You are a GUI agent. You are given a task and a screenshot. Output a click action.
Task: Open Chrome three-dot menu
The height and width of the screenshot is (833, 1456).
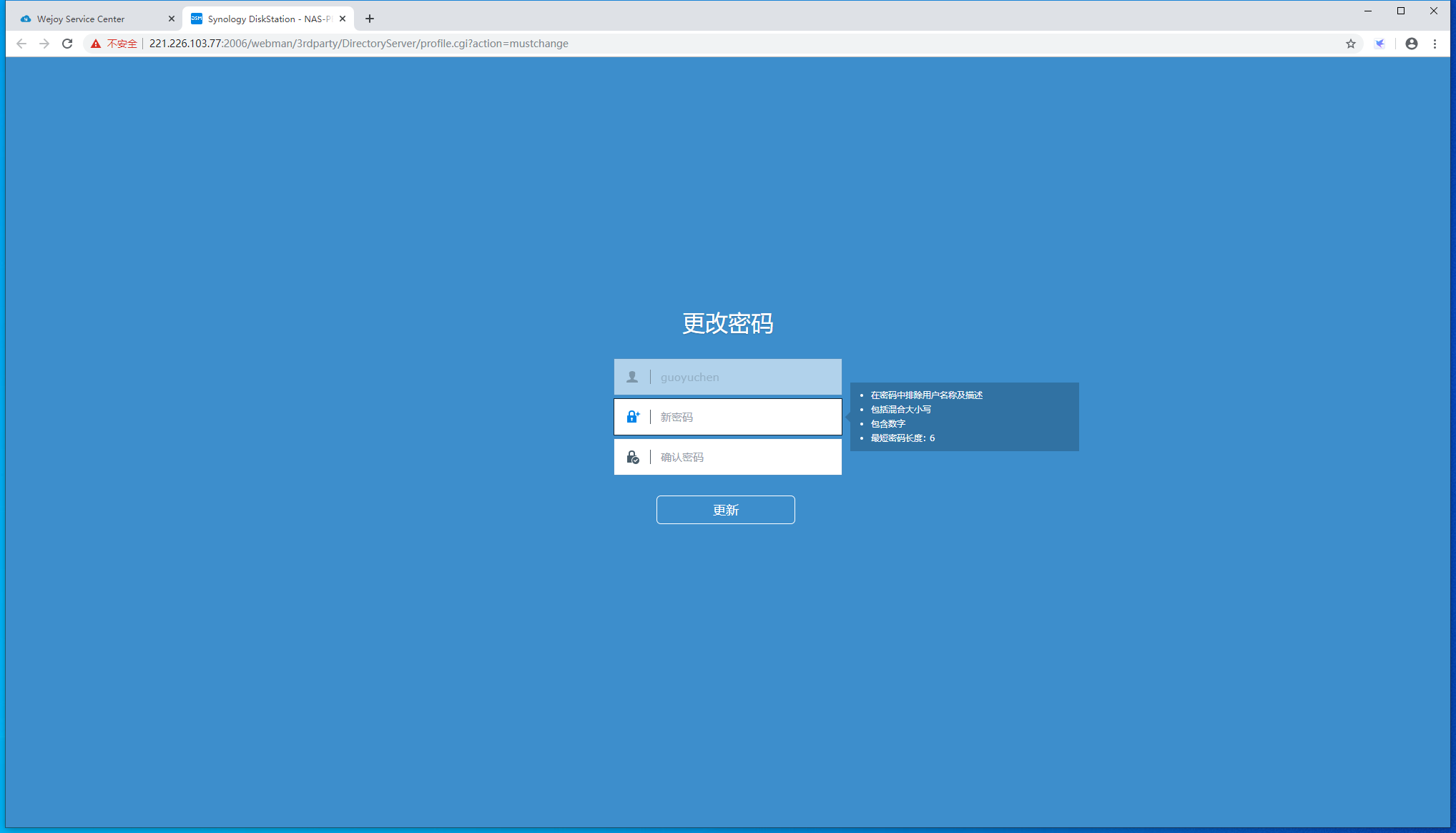[1435, 44]
